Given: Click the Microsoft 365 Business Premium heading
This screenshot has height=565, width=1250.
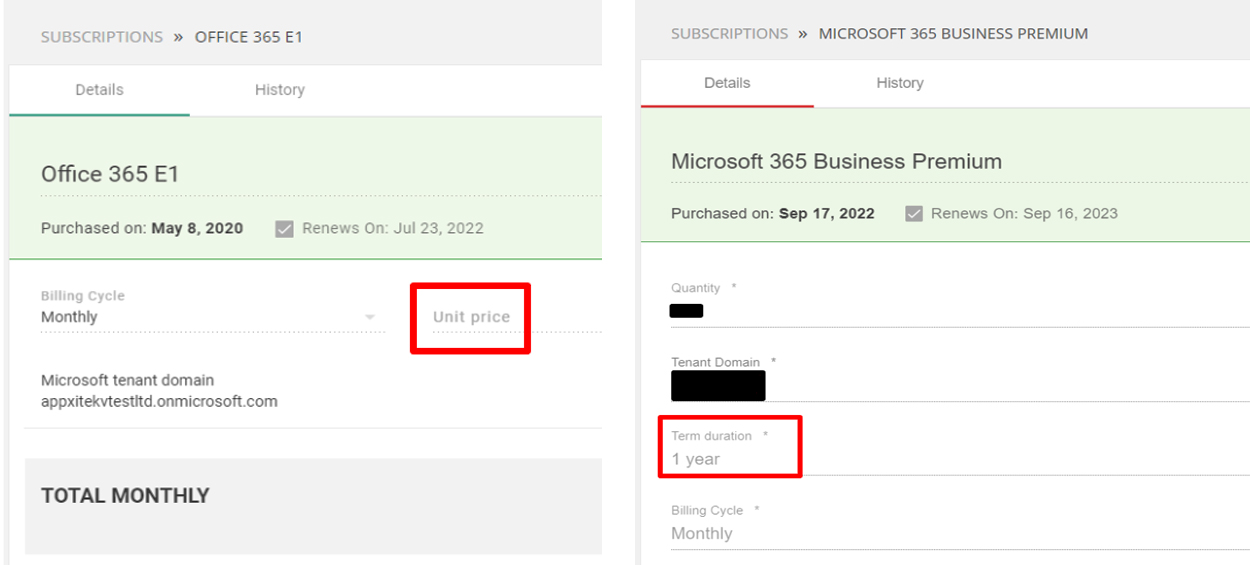Looking at the screenshot, I should [x=836, y=162].
